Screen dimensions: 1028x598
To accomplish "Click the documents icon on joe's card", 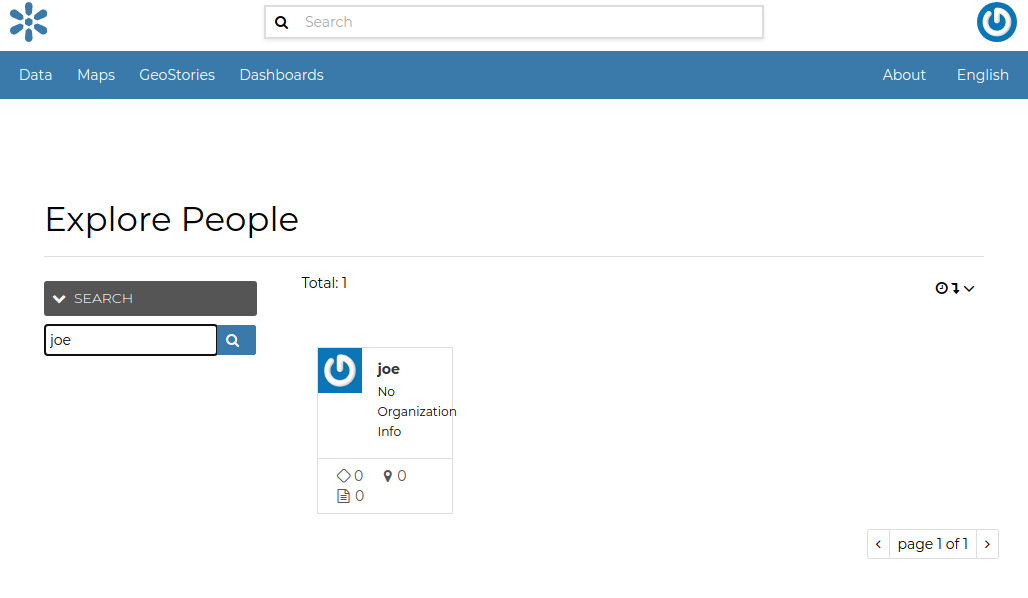I will (343, 495).
